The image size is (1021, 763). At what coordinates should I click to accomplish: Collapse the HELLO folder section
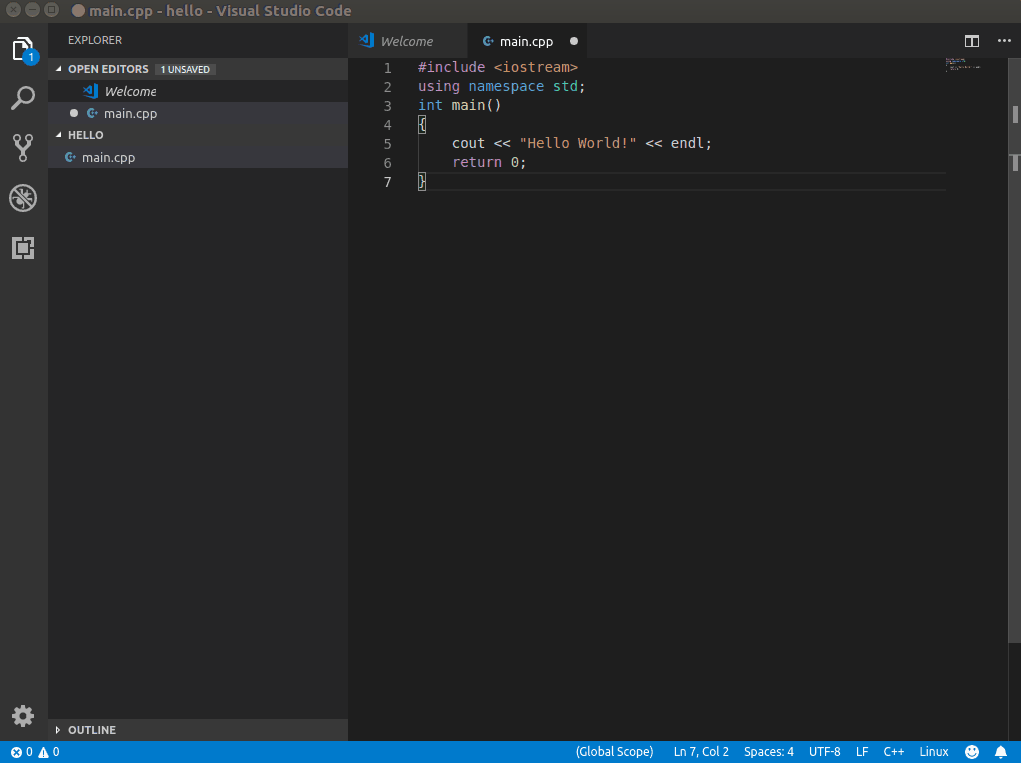tap(85, 135)
